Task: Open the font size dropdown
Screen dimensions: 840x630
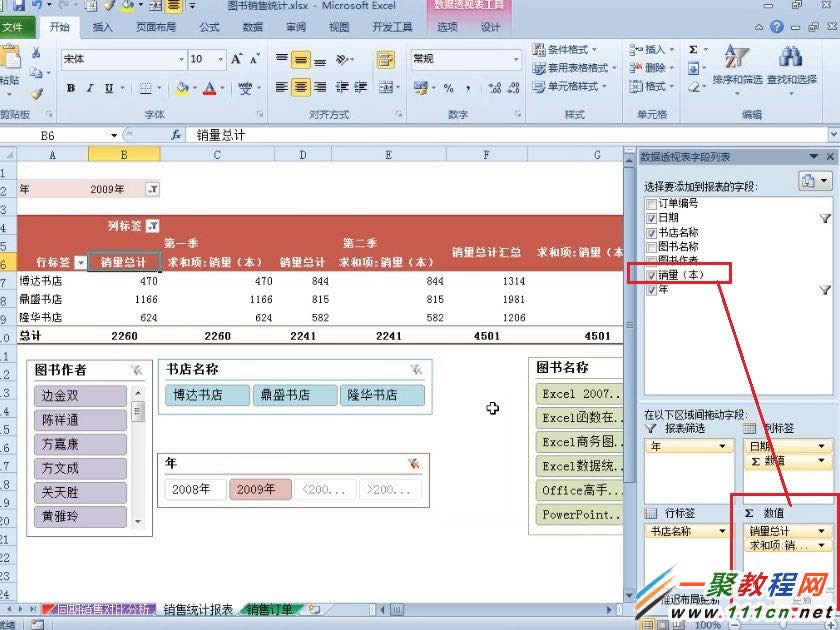Action: pos(218,59)
